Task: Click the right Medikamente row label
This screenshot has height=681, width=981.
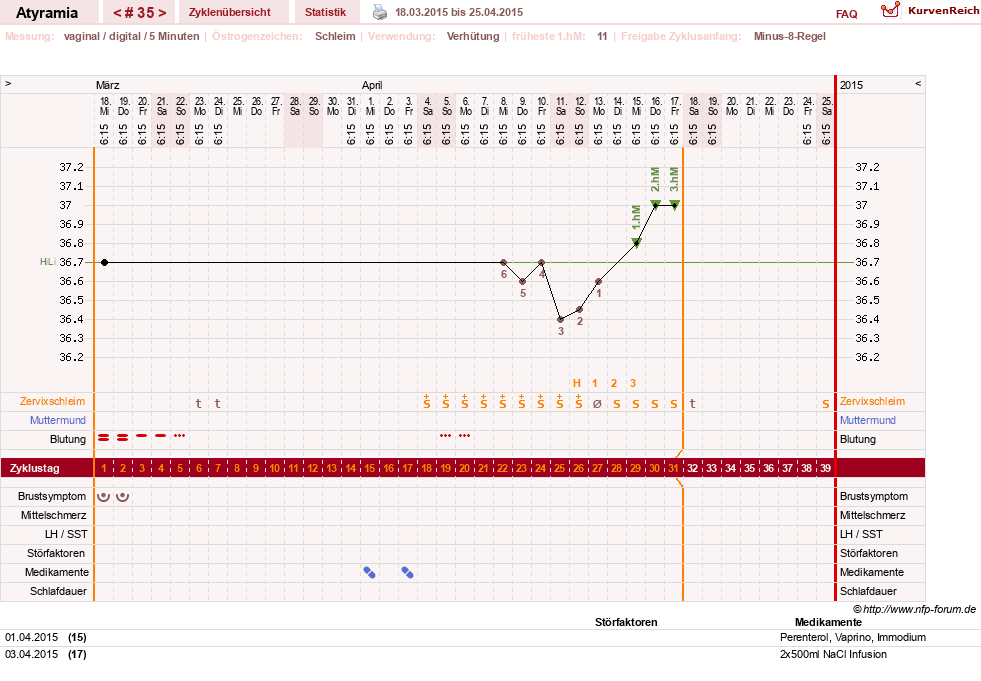Action: click(872, 572)
